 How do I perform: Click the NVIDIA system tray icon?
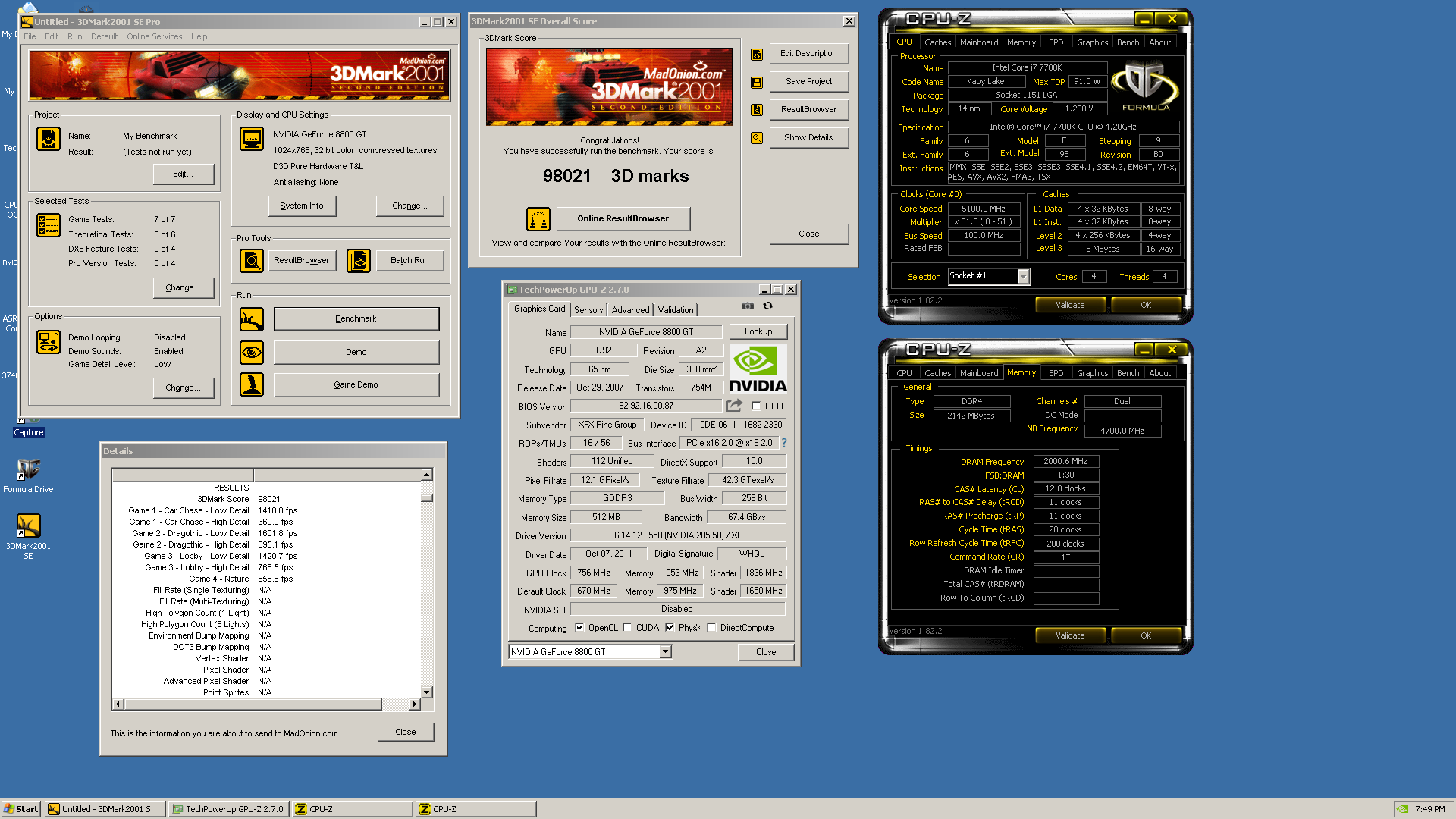(x=1404, y=809)
